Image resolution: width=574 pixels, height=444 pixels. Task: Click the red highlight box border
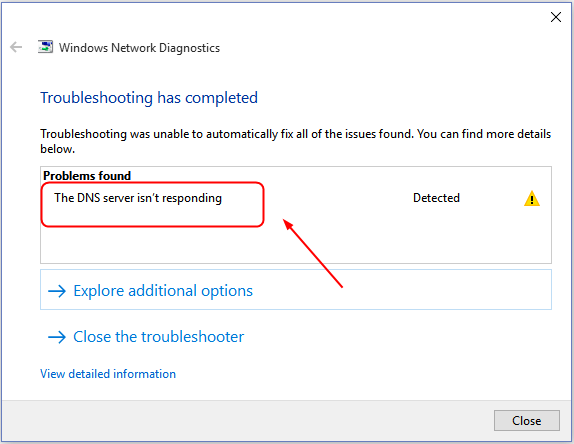coord(152,226)
